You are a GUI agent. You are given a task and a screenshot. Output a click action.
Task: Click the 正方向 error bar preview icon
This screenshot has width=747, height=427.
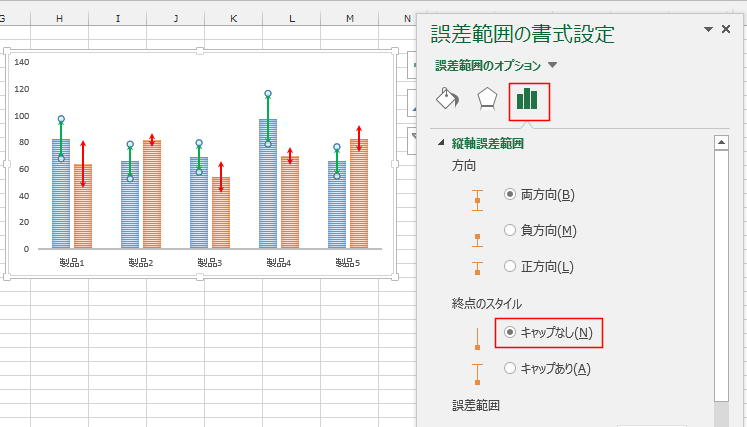477,267
